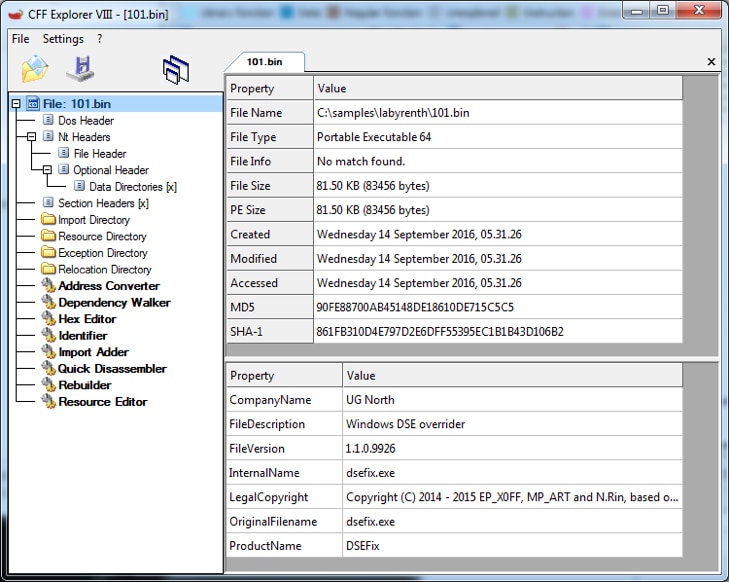Switch to the 101.bin tab

[x=265, y=62]
